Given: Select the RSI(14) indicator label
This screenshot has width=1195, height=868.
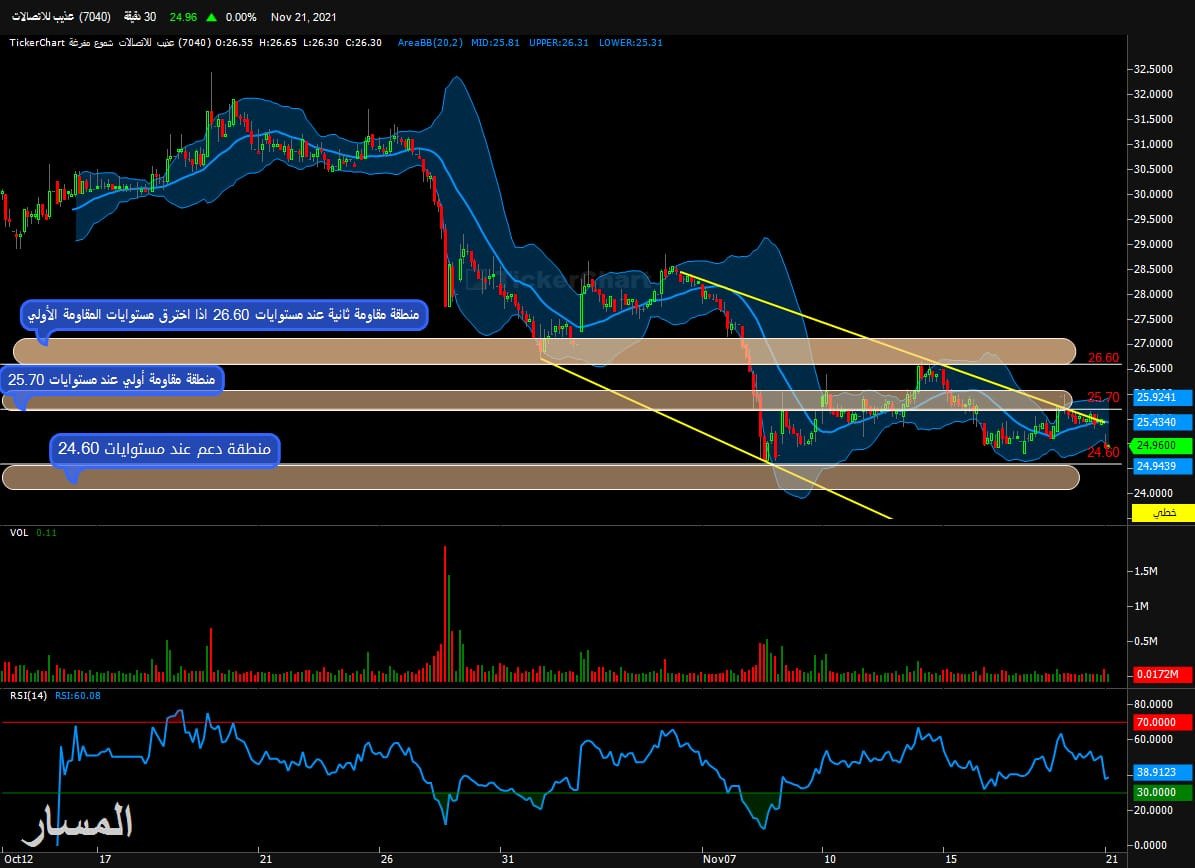Looking at the screenshot, I should (28, 696).
